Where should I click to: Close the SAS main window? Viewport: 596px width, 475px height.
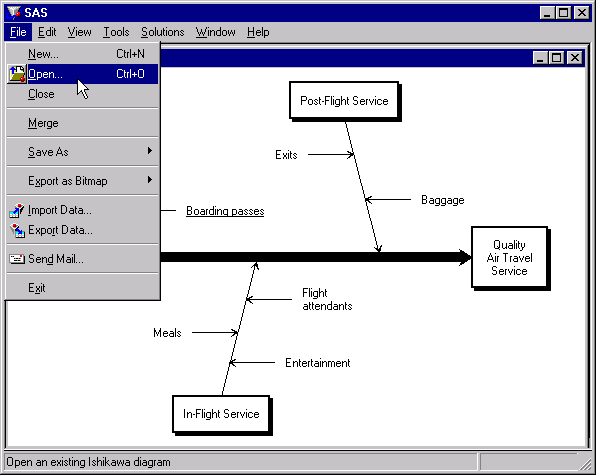point(582,13)
